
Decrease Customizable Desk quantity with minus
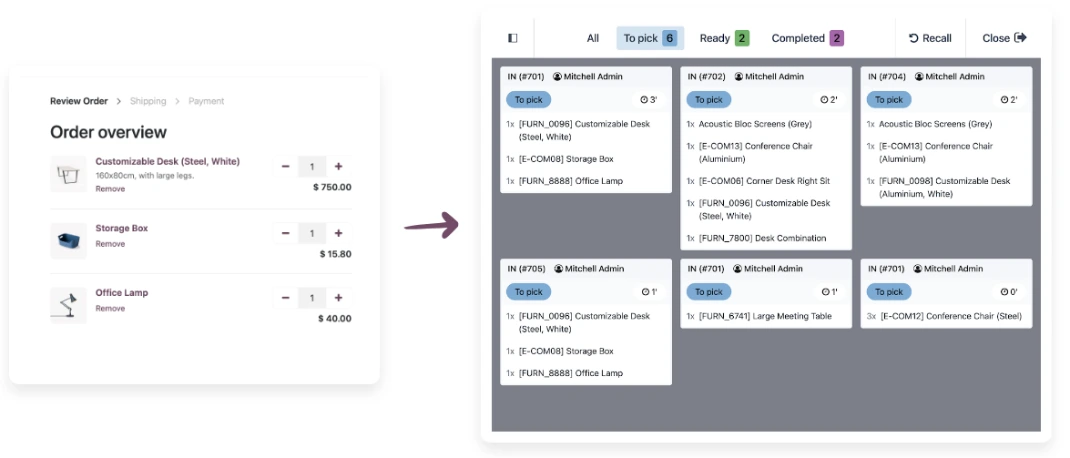286,167
